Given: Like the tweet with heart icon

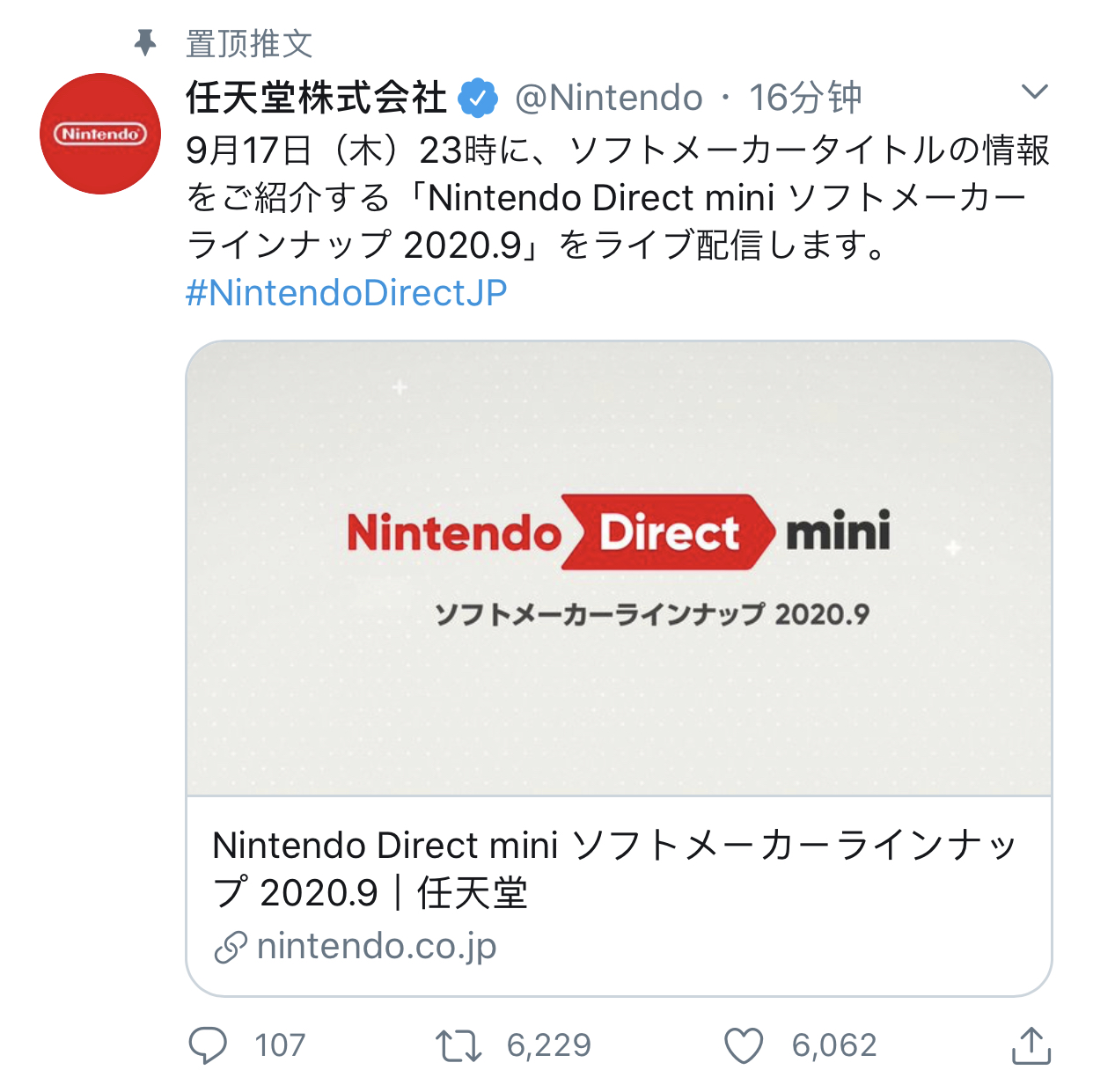Looking at the screenshot, I should [x=744, y=1045].
